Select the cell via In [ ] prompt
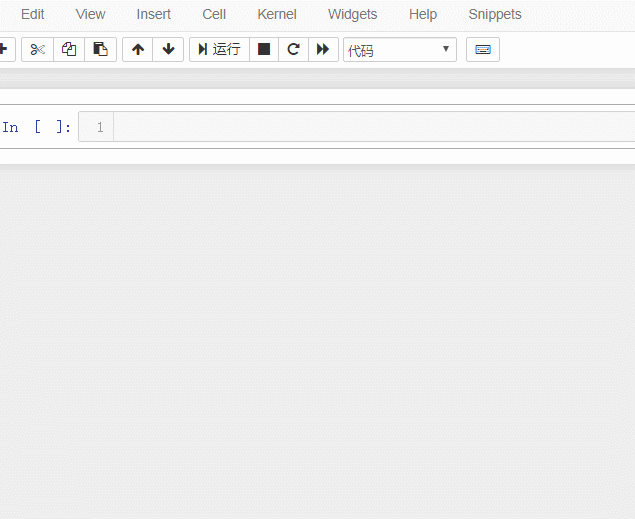Image resolution: width=635 pixels, height=519 pixels. (x=36, y=127)
